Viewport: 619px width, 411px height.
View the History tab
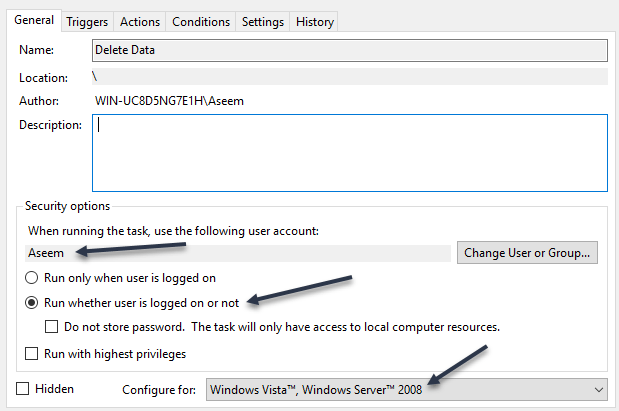click(x=314, y=21)
